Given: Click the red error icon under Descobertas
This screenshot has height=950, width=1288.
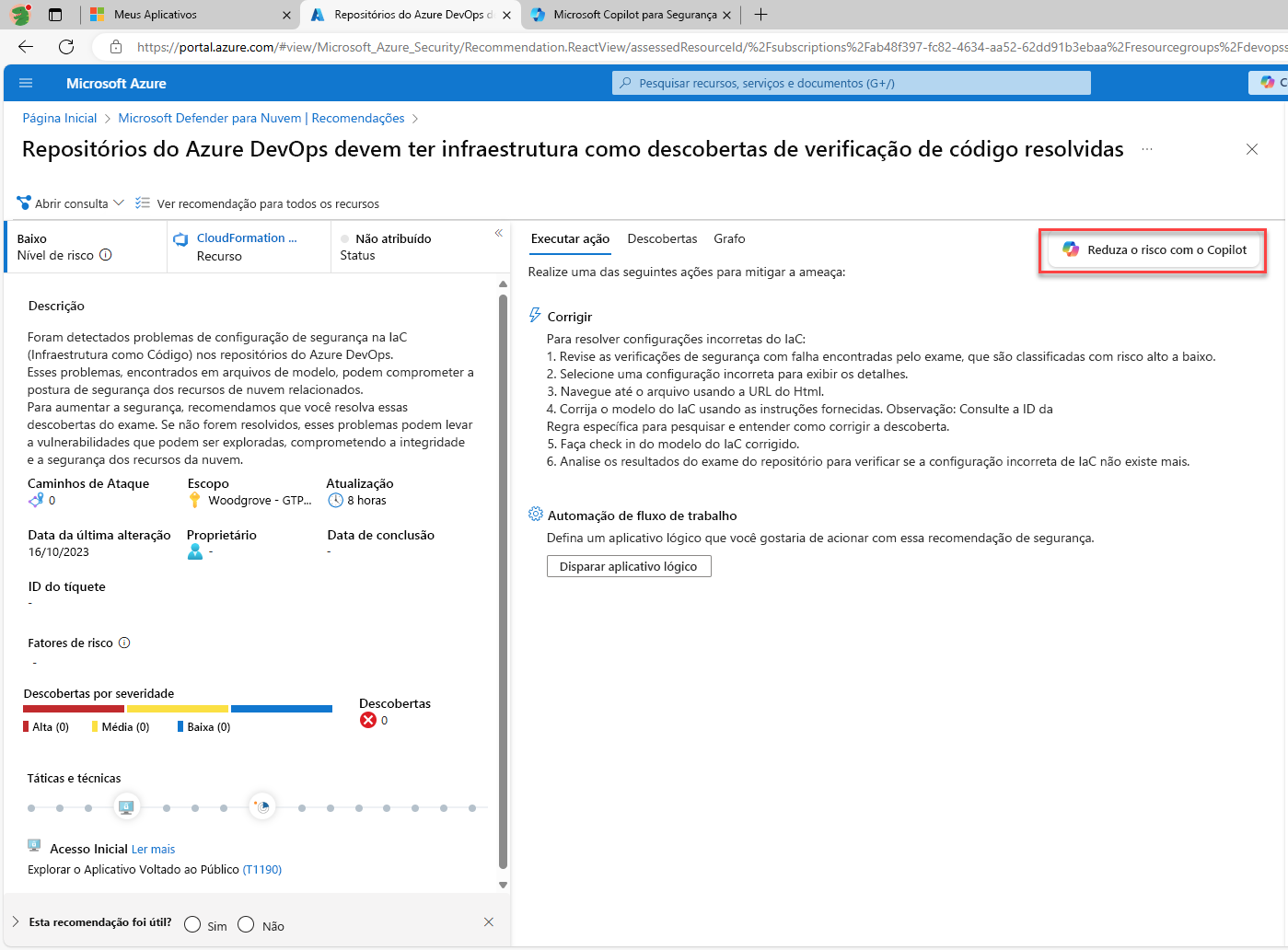Looking at the screenshot, I should click(x=368, y=720).
